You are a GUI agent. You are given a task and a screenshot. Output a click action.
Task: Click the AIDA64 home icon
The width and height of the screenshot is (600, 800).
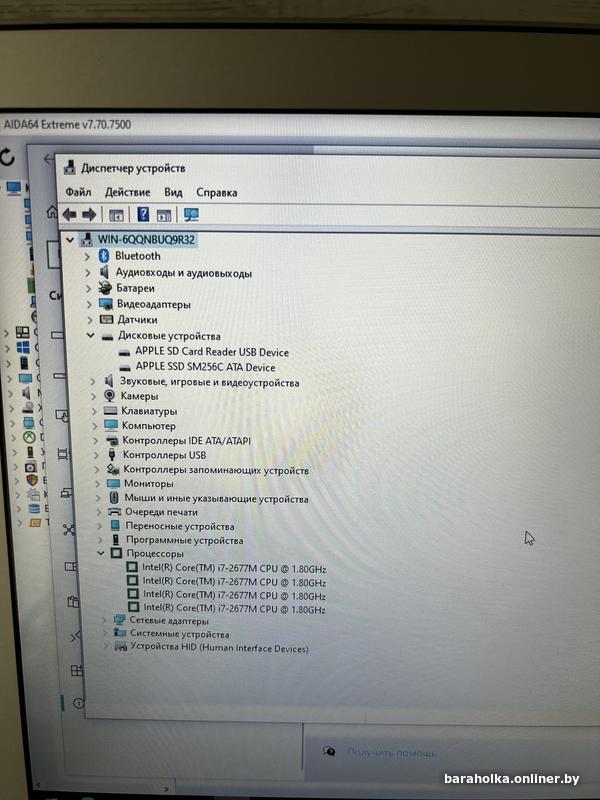(x=52, y=211)
